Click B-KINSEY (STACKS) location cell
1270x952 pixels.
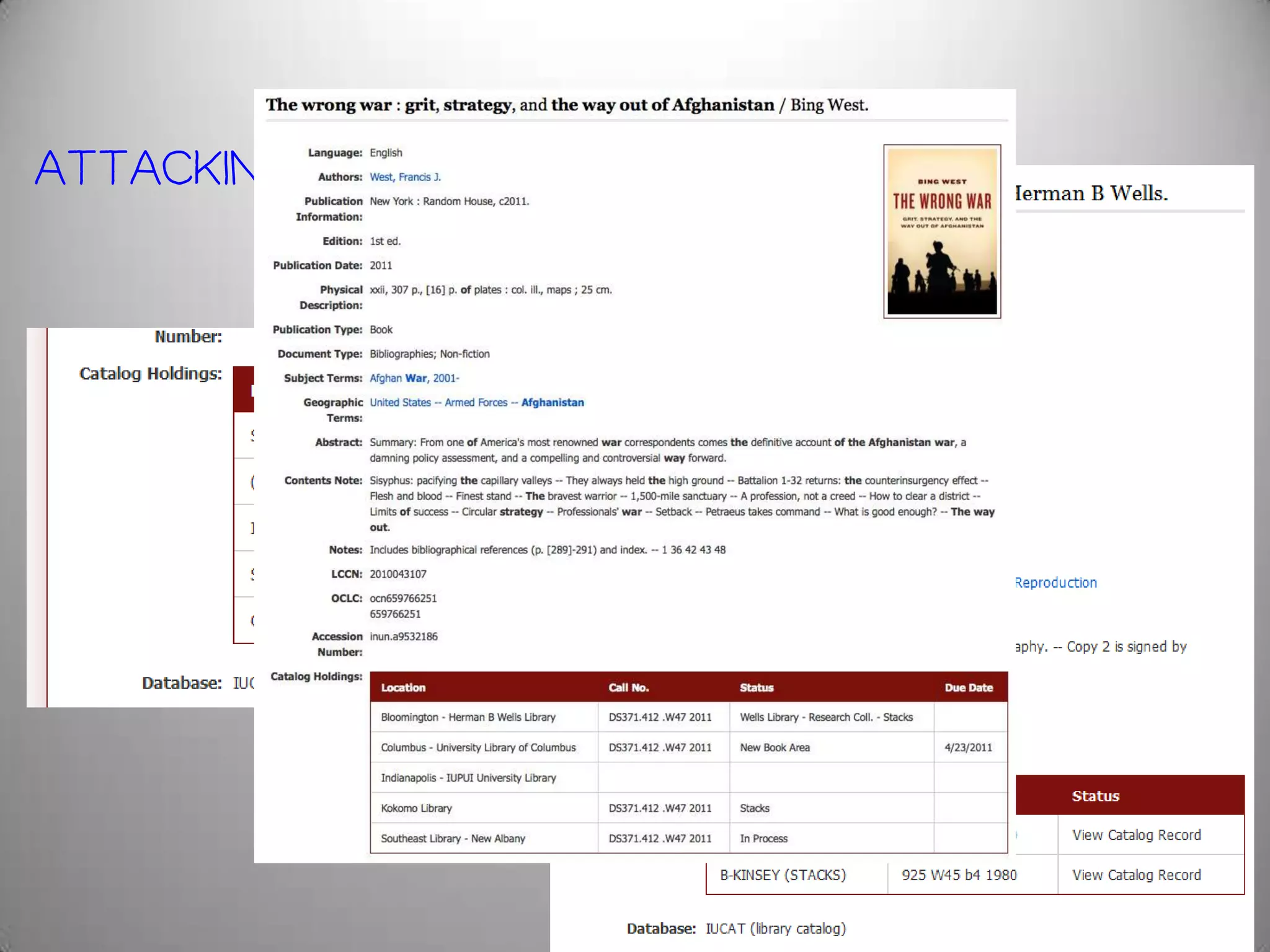pos(783,875)
